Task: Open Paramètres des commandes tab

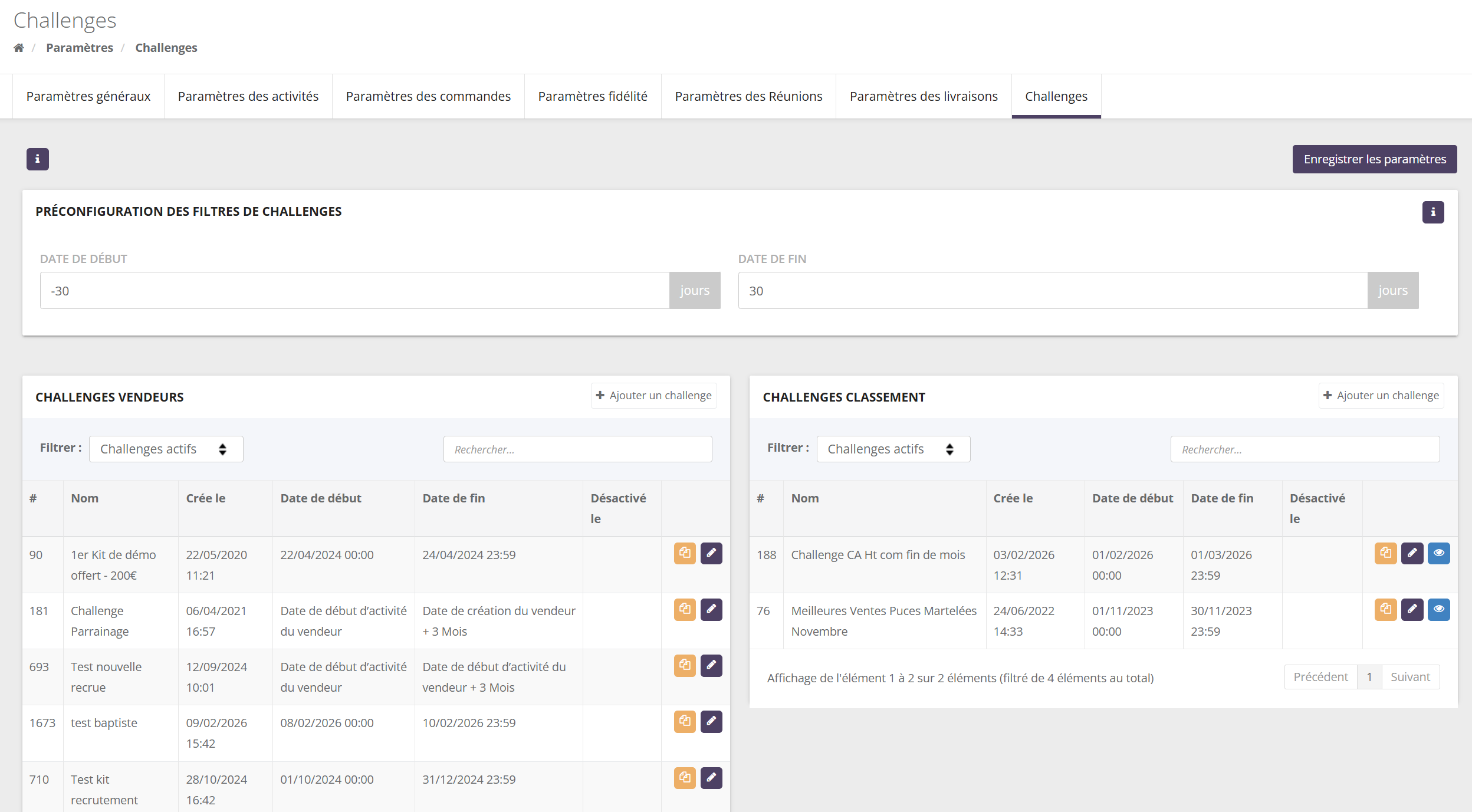Action: pos(428,97)
